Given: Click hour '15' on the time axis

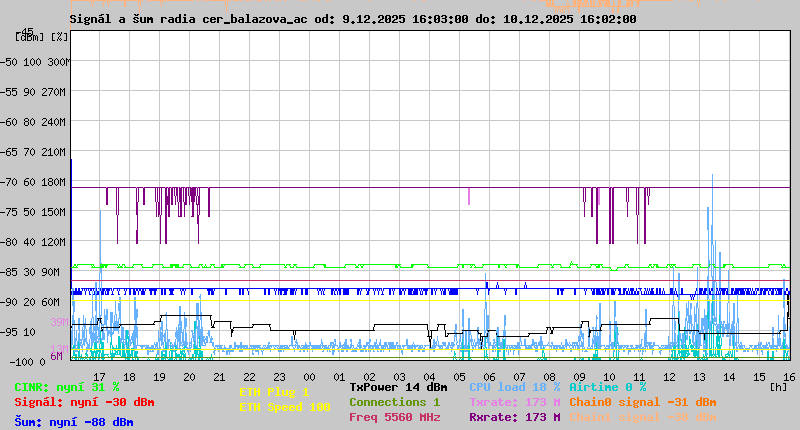Looking at the screenshot, I should coord(760,377).
